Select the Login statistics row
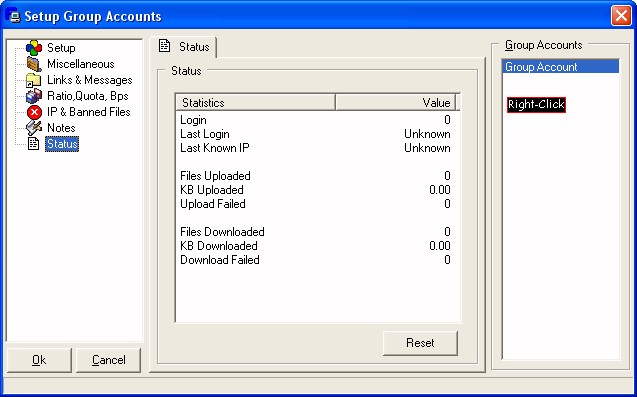 [x=315, y=120]
